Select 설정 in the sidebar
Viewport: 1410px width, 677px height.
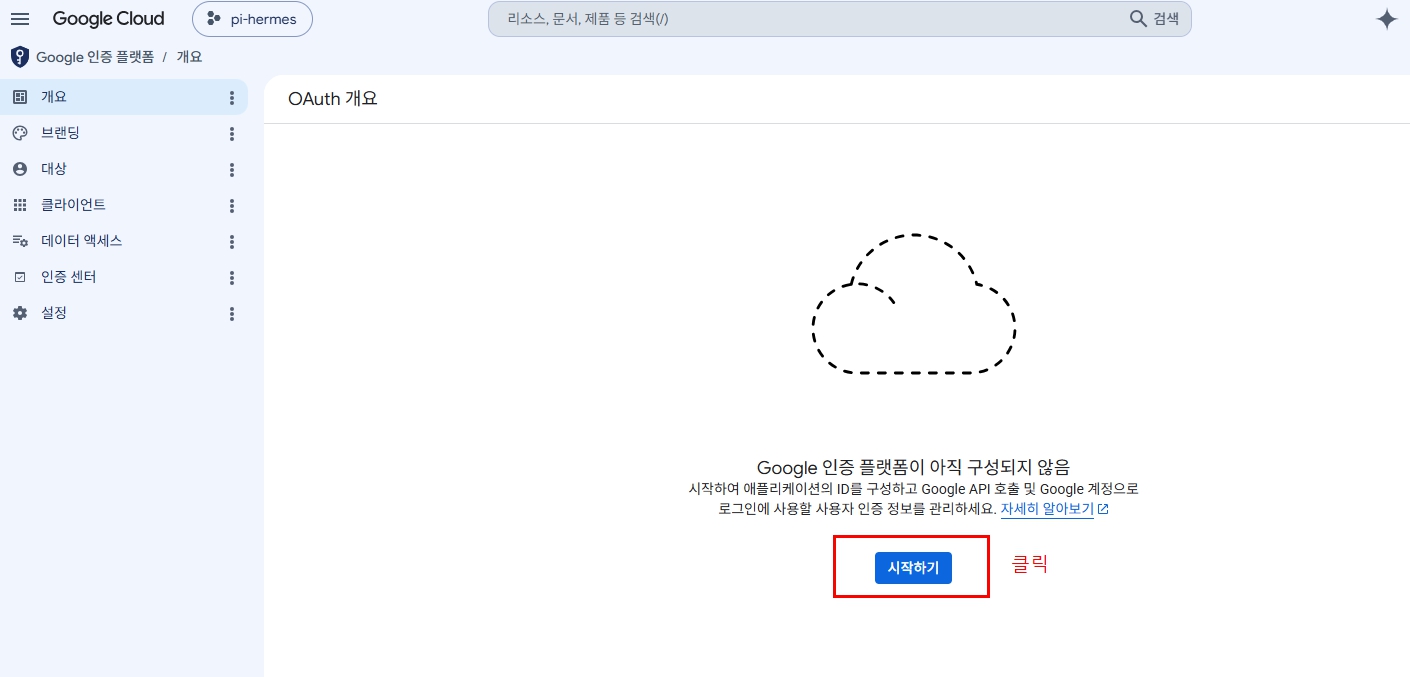pos(124,313)
